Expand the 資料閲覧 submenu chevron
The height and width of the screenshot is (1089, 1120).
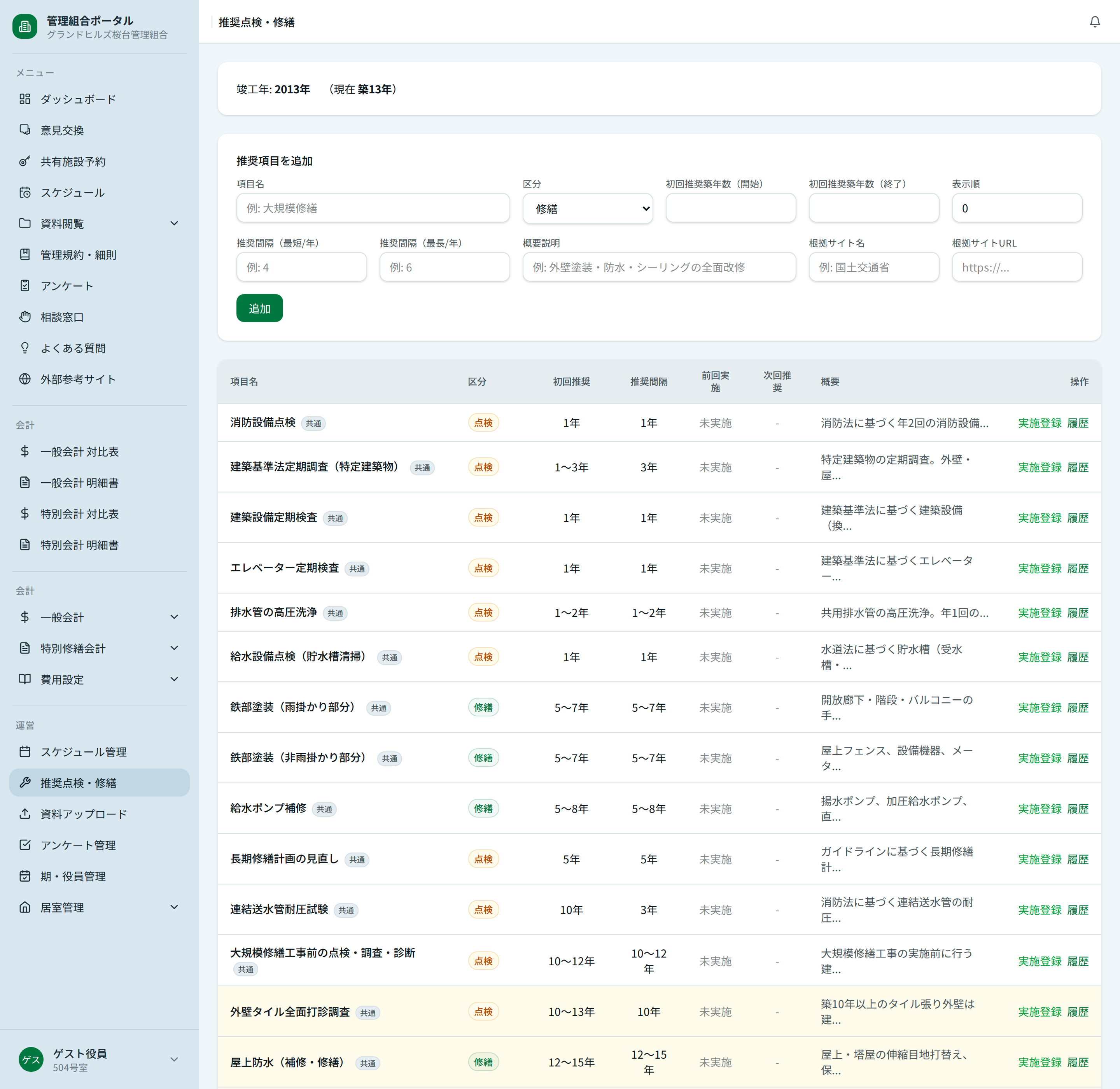click(x=175, y=224)
